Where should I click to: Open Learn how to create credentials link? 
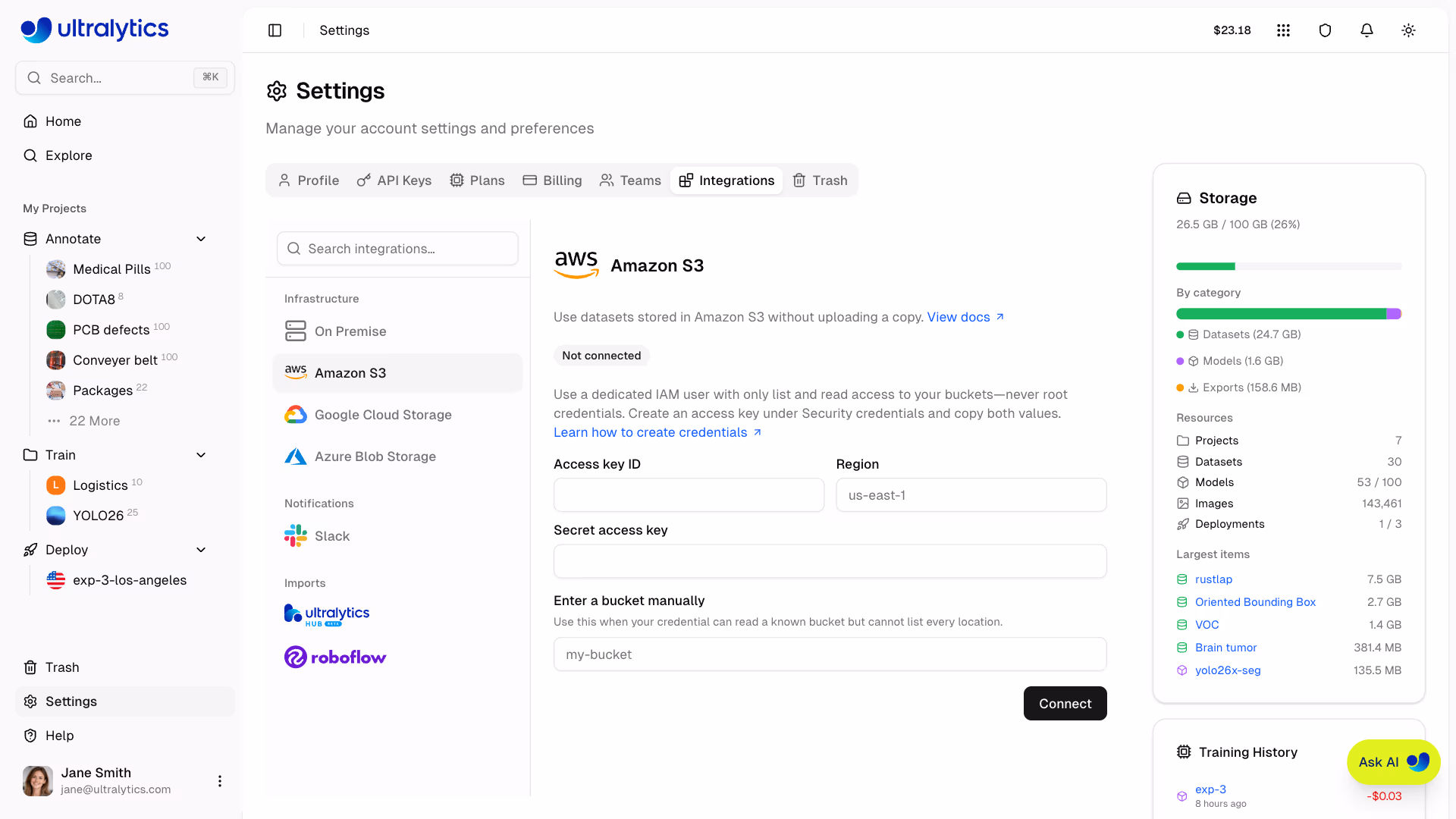[x=657, y=432]
